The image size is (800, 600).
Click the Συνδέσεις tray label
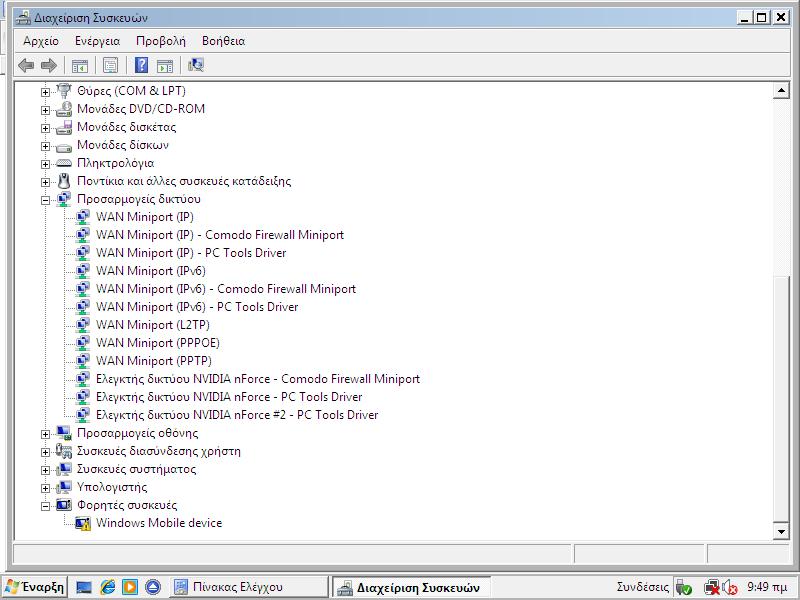click(642, 587)
